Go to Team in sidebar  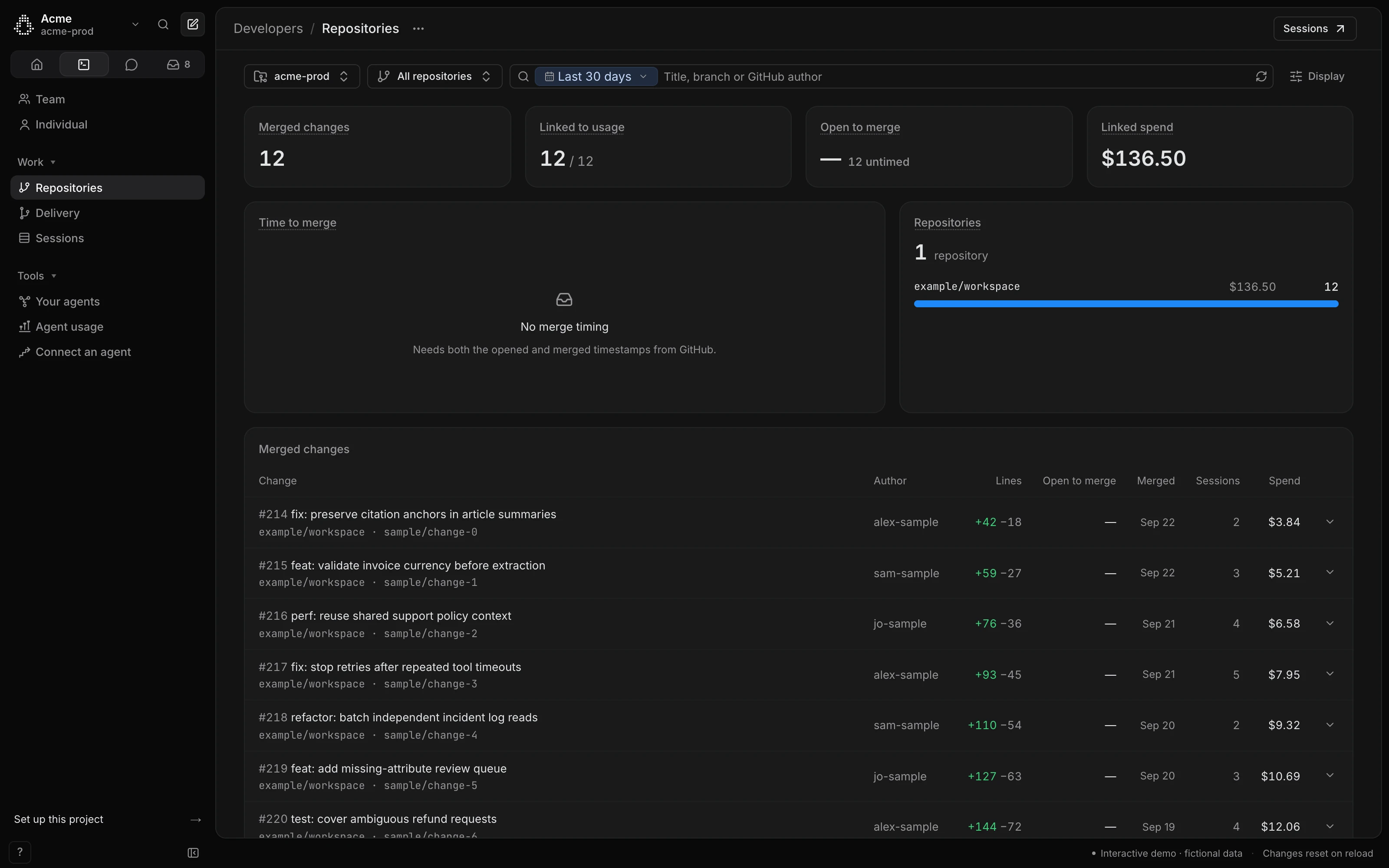107,99
